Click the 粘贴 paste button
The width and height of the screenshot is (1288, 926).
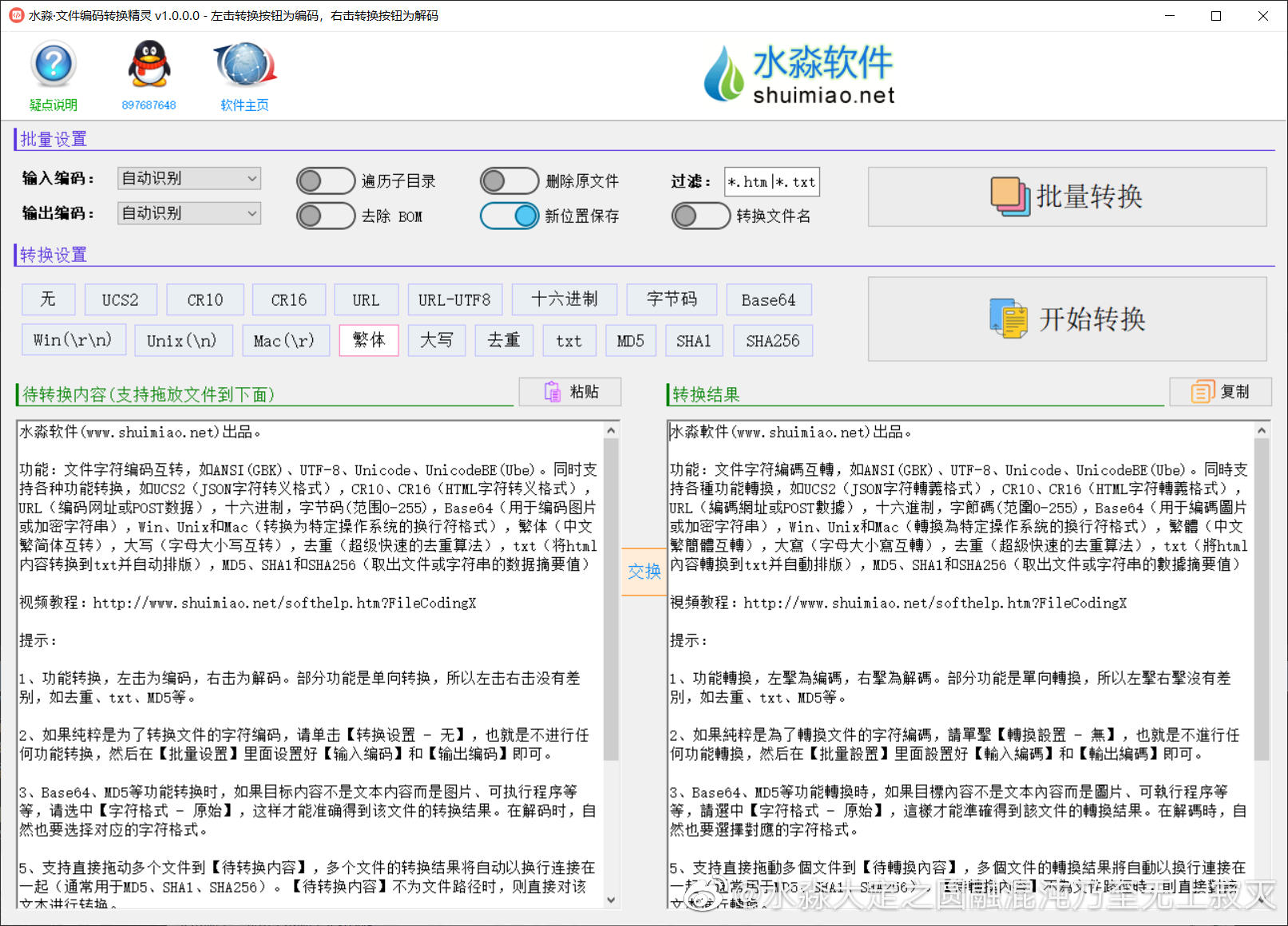coord(570,392)
